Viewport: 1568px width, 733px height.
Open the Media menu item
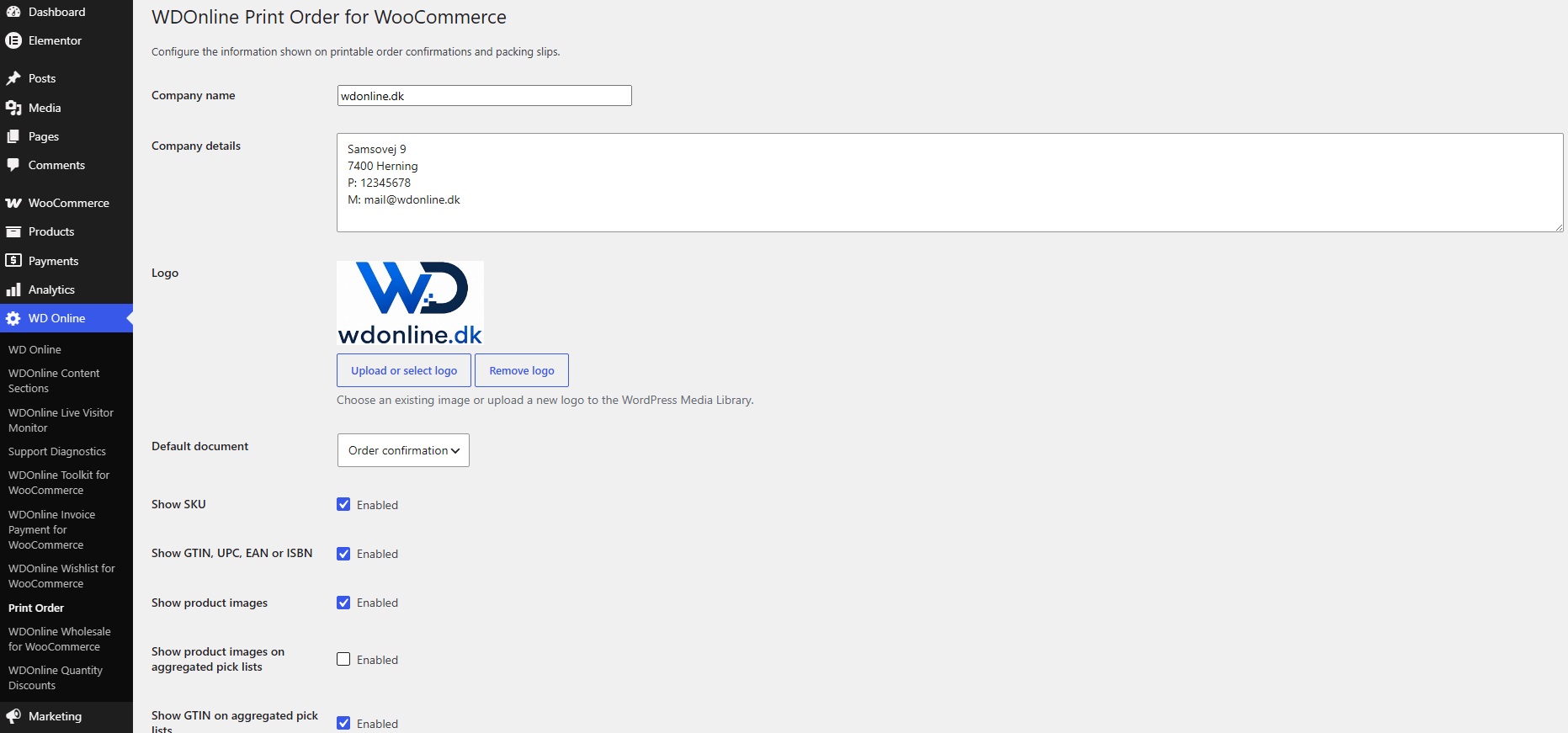click(66, 108)
